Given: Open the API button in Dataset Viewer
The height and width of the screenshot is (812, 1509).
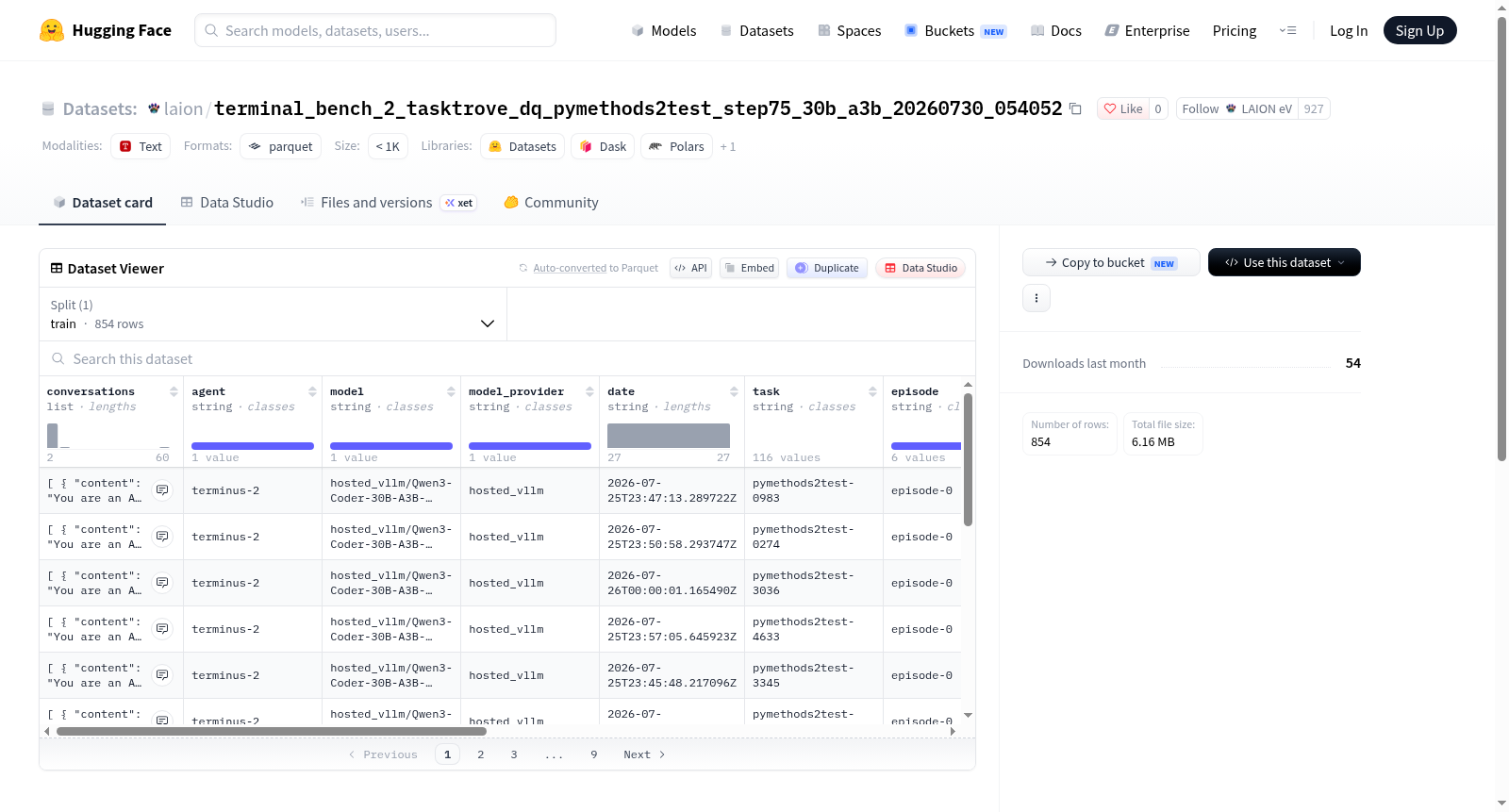Looking at the screenshot, I should pyautogui.click(x=691, y=268).
